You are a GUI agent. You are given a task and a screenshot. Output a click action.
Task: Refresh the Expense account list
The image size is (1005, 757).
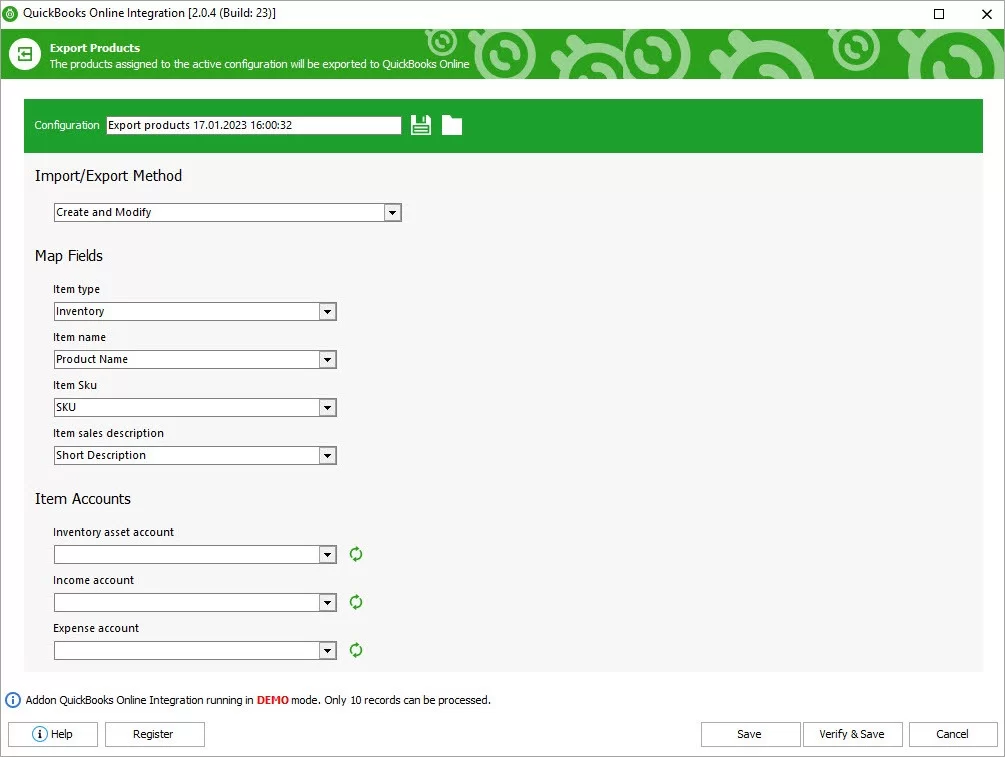(x=355, y=650)
